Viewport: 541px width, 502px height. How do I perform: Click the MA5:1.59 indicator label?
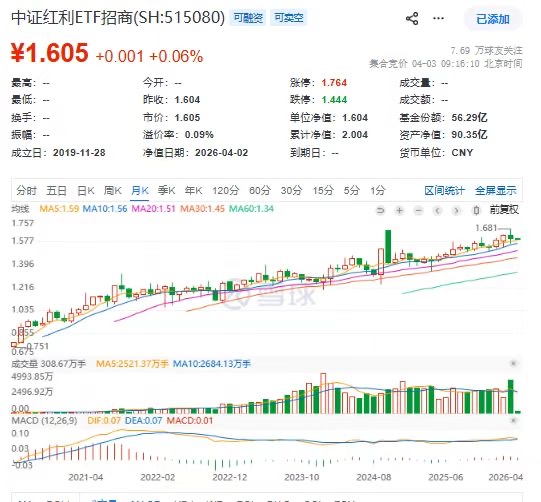pos(59,209)
